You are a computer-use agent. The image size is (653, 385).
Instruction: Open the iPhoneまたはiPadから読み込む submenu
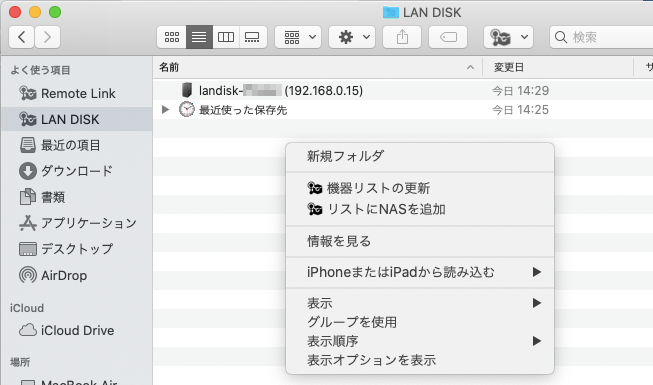(x=420, y=272)
